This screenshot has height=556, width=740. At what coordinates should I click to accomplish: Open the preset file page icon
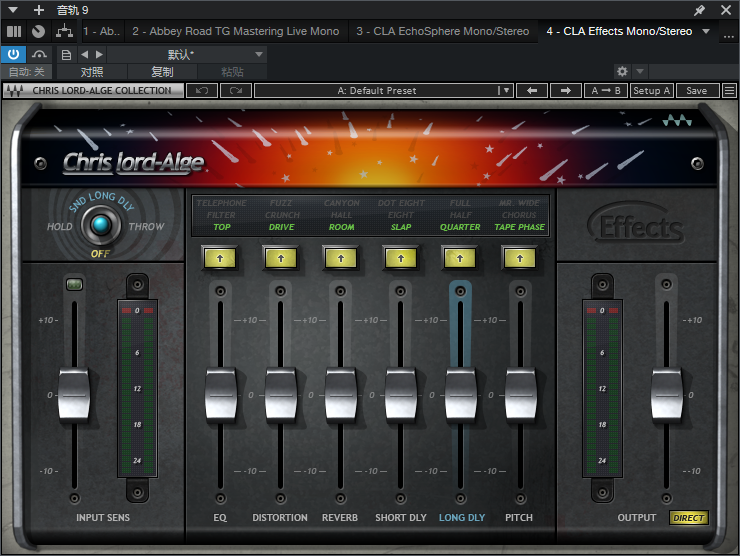coord(67,55)
